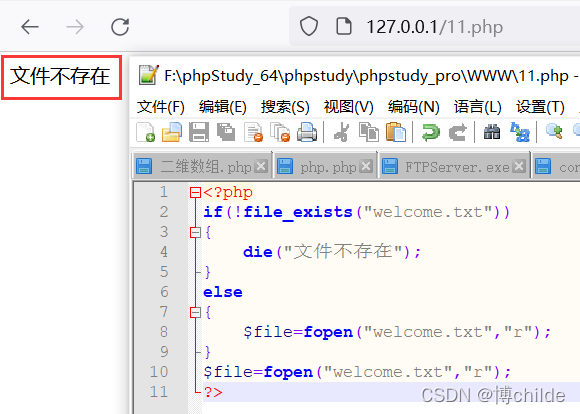Click the 文件不存在 text on the webpage
The image size is (580, 414).
click(60, 76)
